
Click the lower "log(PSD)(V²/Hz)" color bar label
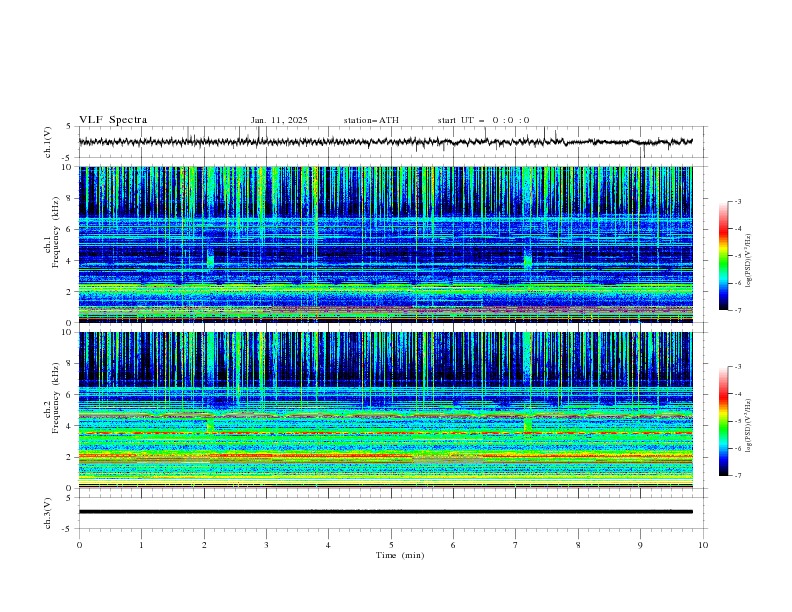point(749,425)
